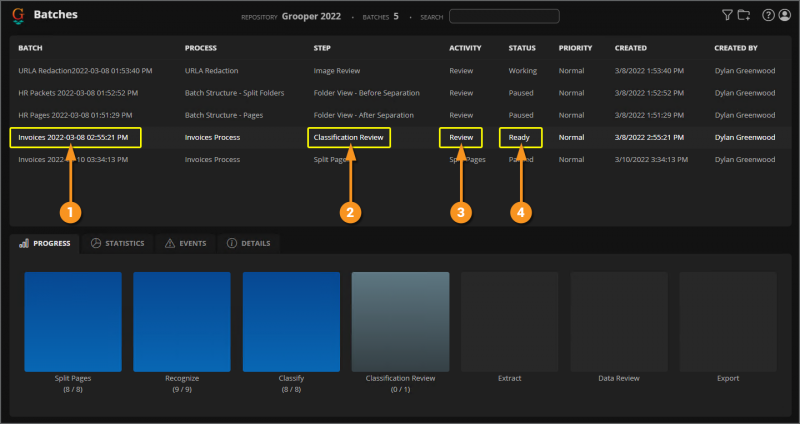
Task: Click the Recognize progress tile
Action: [x=181, y=320]
